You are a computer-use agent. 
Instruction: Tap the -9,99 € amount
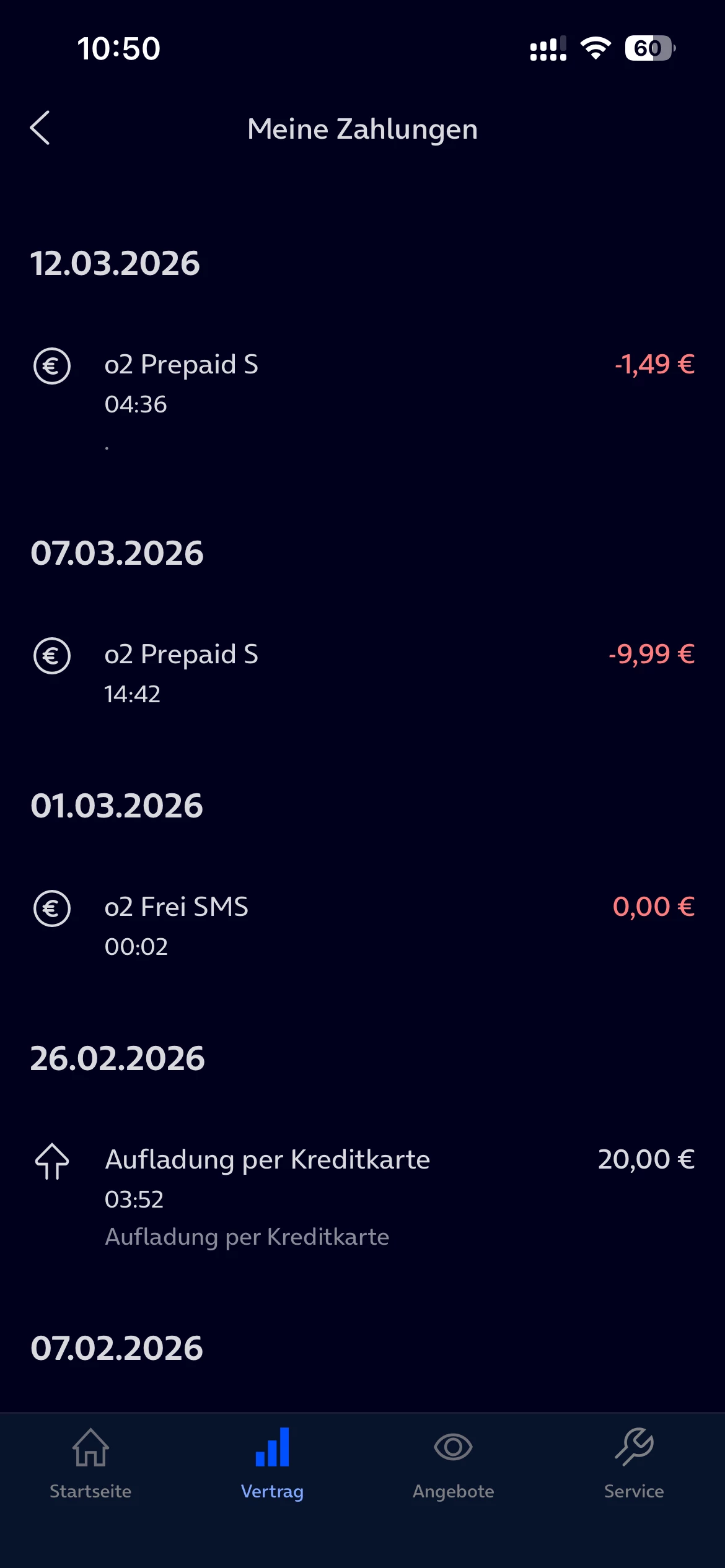[x=651, y=655]
